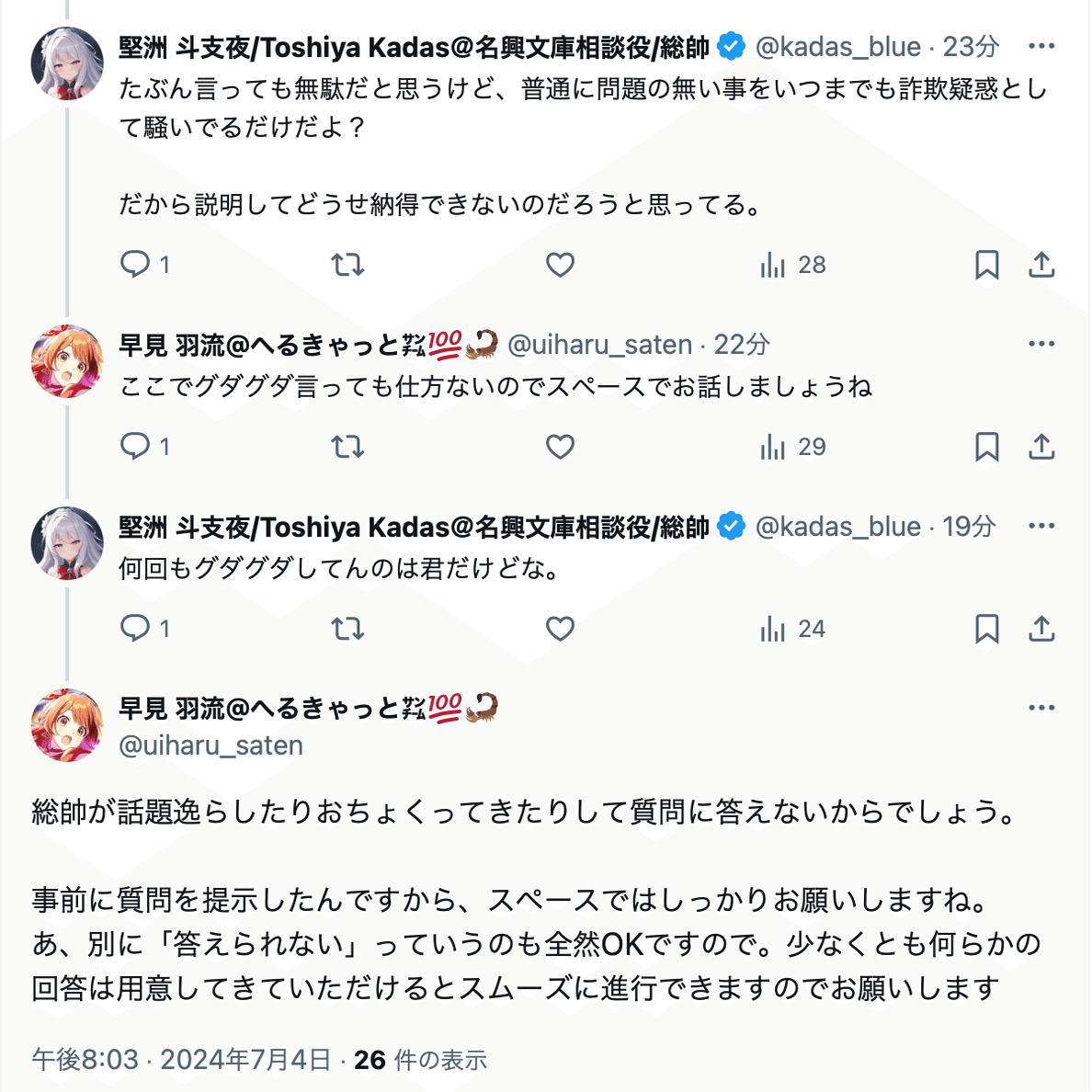Retweet the 19分 kadas_blue reply
Image resolution: width=1092 pixels, height=1092 pixels.
(347, 629)
